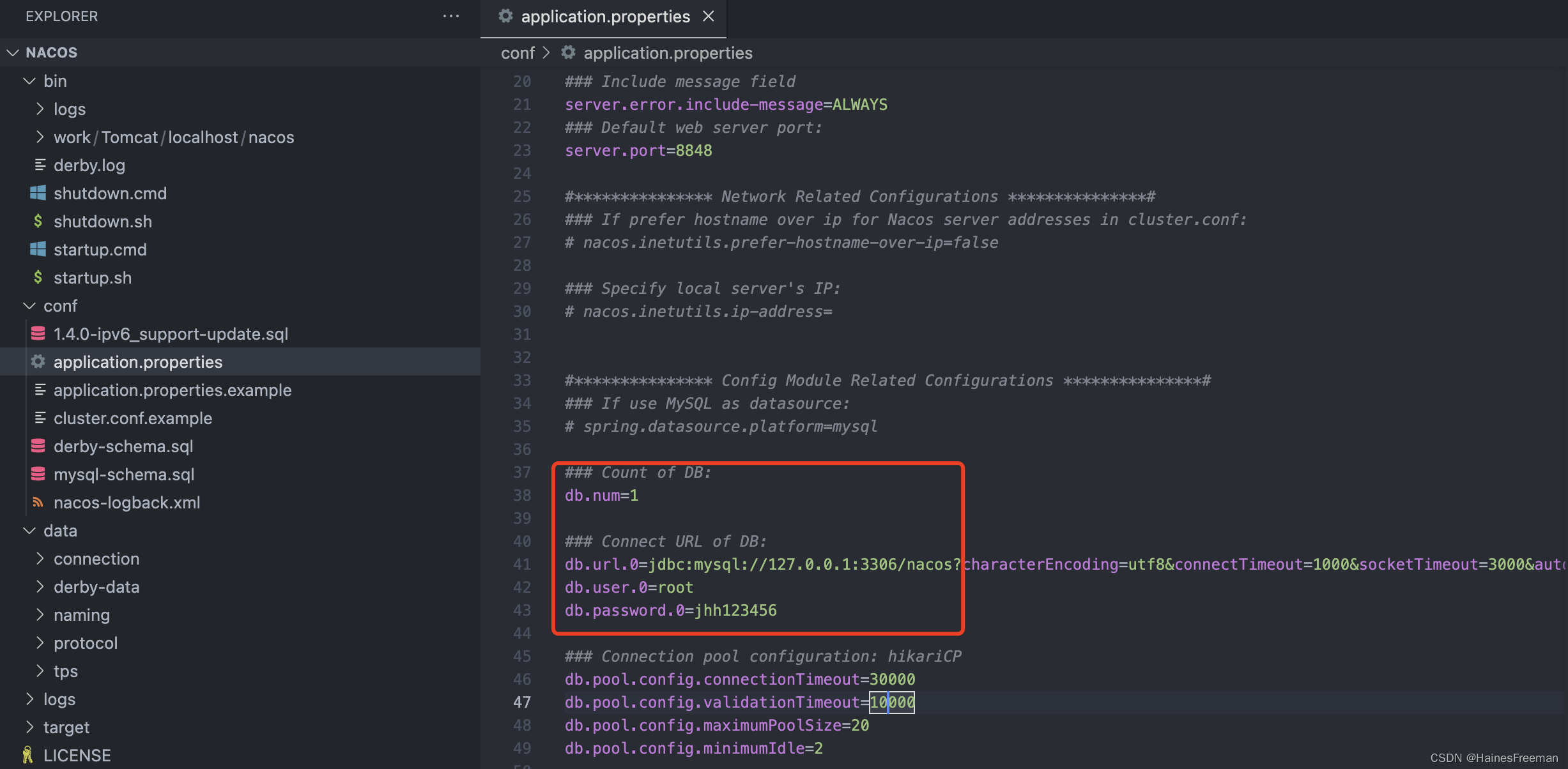Image resolution: width=1568 pixels, height=769 pixels.
Task: Open the Explorer more actions ellipsis
Action: tap(450, 16)
